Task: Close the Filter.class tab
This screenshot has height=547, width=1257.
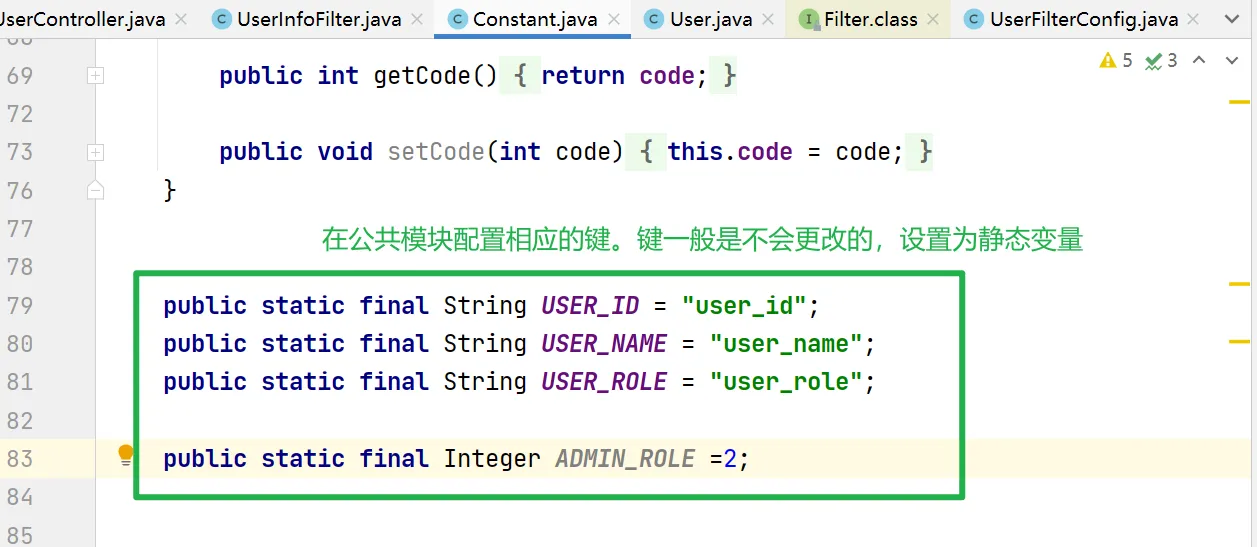Action: (934, 19)
